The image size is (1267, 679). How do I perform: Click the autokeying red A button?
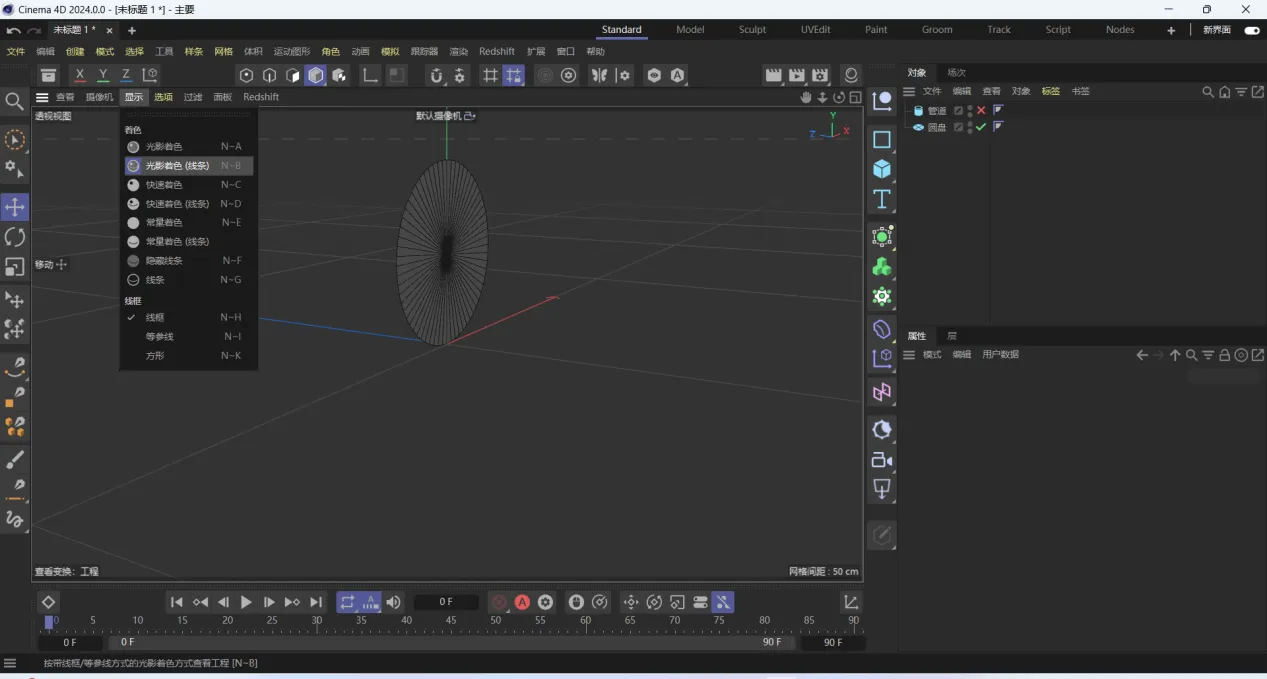tap(522, 602)
